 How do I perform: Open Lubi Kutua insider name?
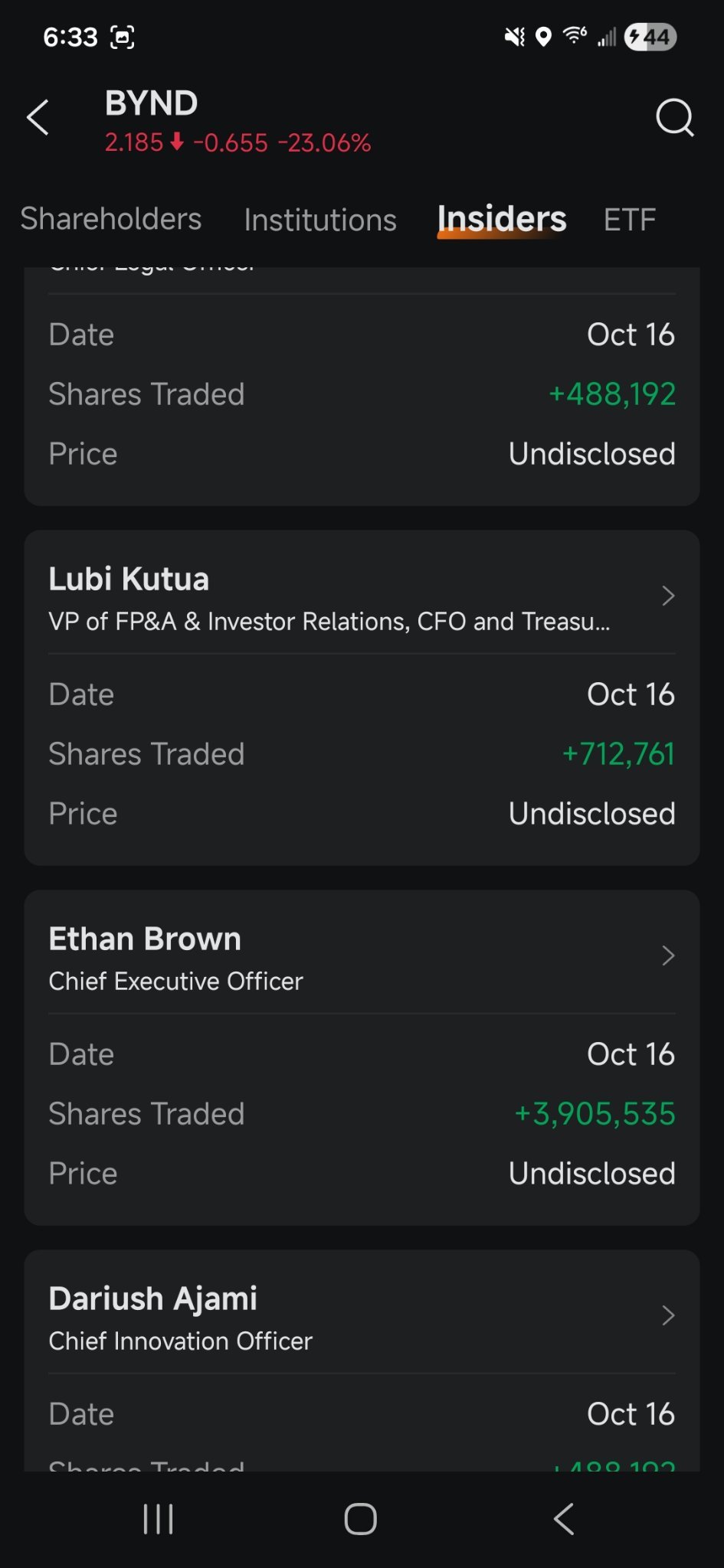tap(129, 579)
